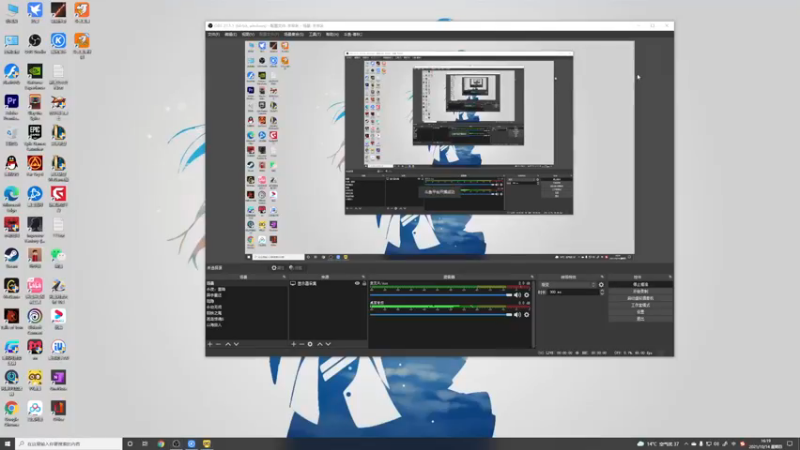Move selected source up
This screenshot has height=450, width=800.
tap(320, 344)
